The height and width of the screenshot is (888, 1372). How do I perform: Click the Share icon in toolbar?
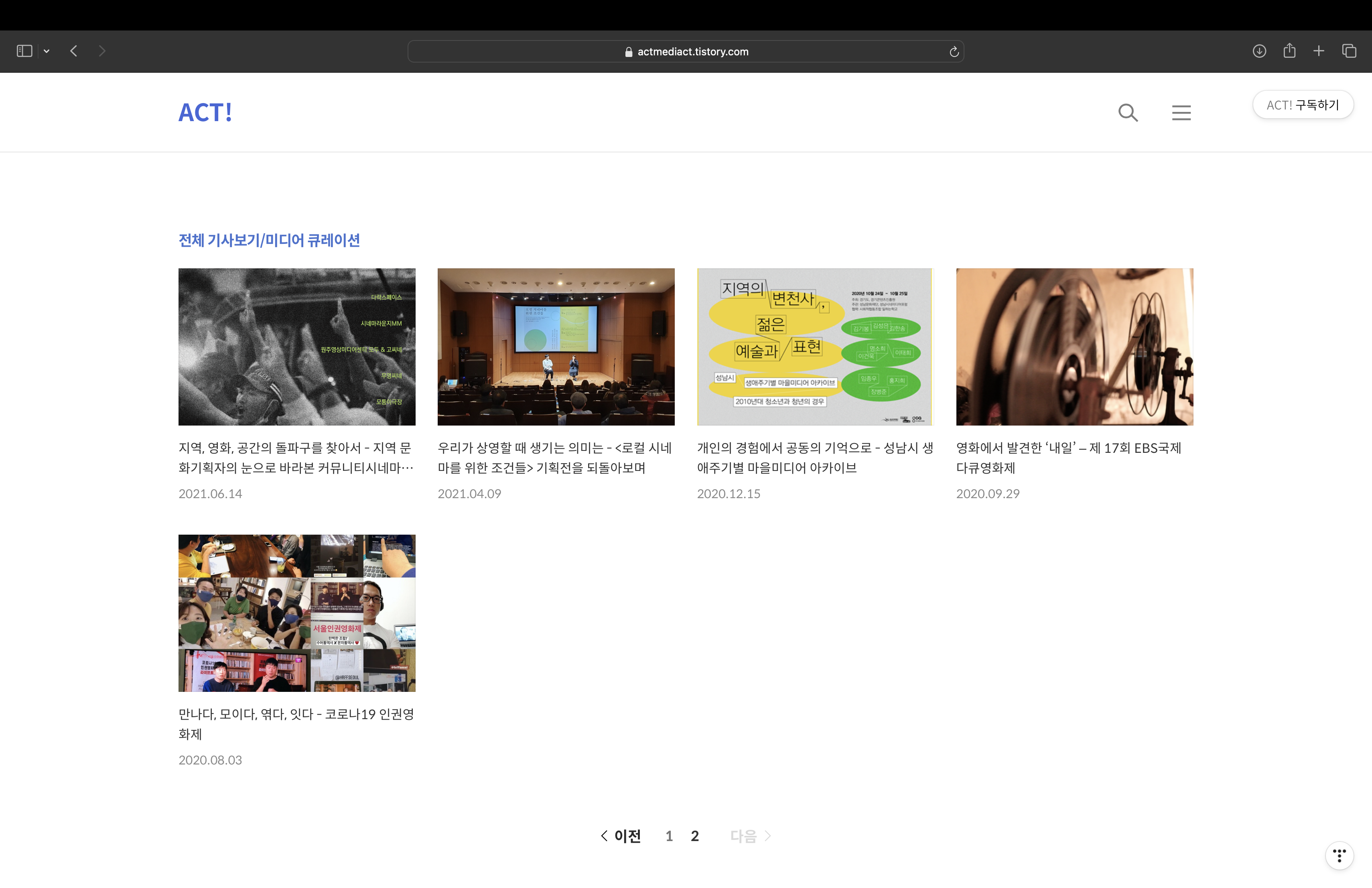click(x=1289, y=51)
